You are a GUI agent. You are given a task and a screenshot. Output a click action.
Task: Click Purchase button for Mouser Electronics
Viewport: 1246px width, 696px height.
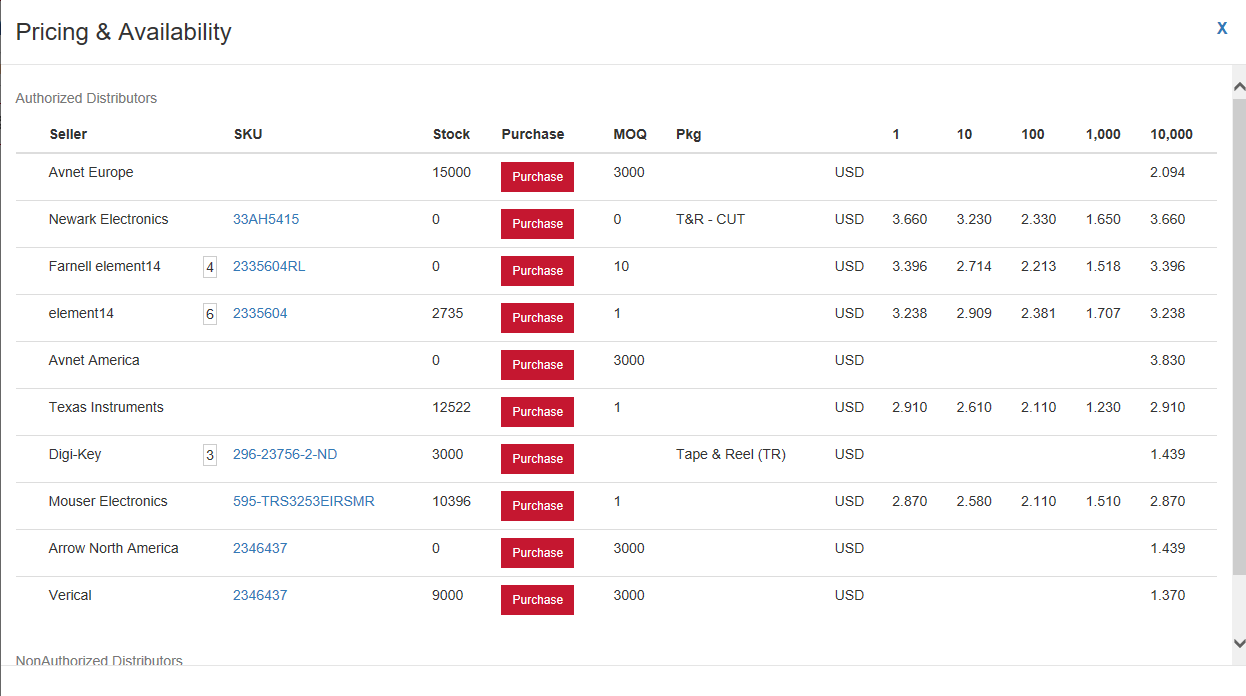[537, 506]
